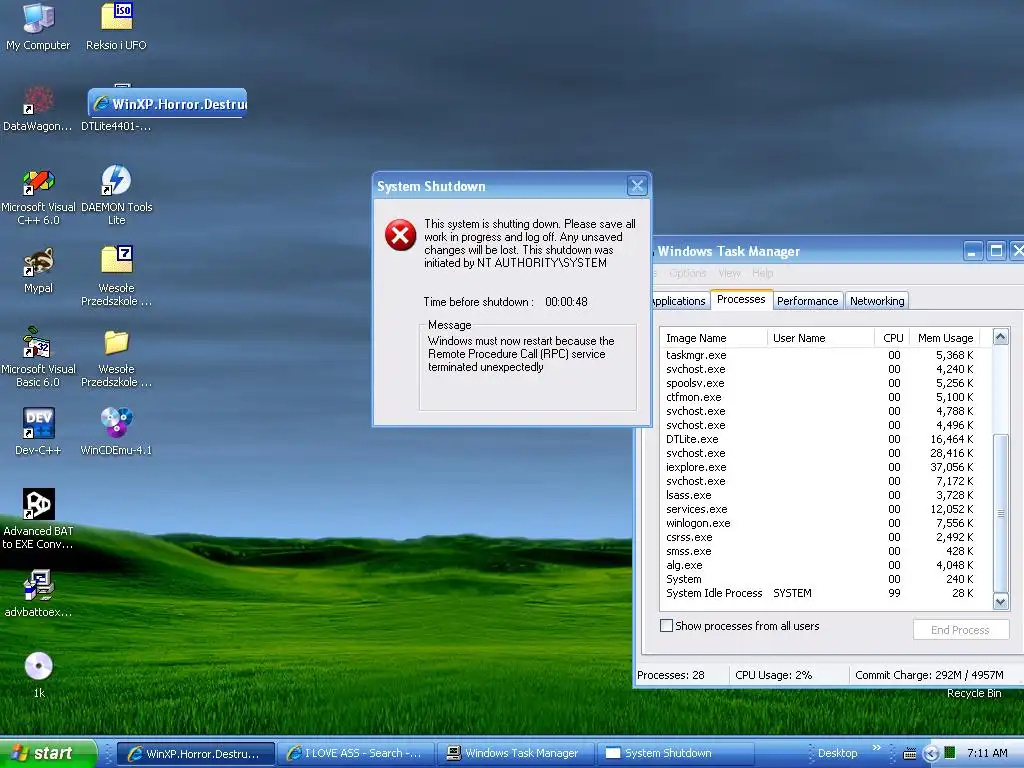This screenshot has height=768, width=1024.
Task: Enable Show processes from all users
Action: click(x=666, y=626)
